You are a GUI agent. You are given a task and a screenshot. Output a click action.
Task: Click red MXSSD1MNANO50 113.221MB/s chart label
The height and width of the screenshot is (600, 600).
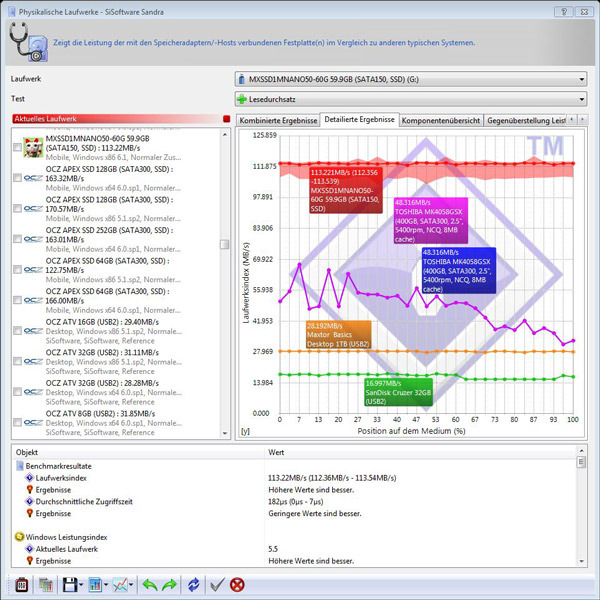pyautogui.click(x=346, y=191)
